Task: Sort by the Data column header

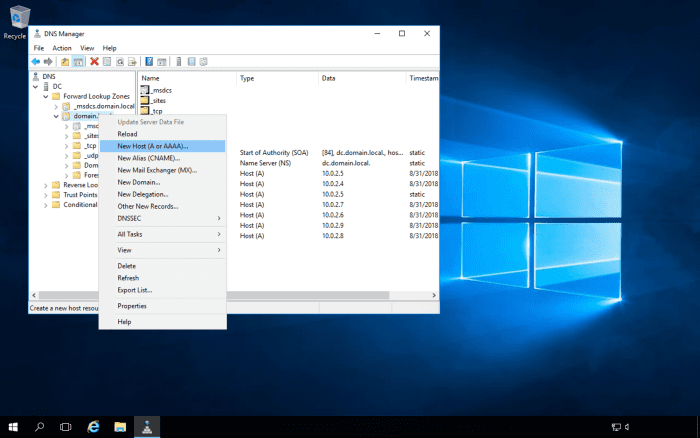Action: tap(362, 78)
